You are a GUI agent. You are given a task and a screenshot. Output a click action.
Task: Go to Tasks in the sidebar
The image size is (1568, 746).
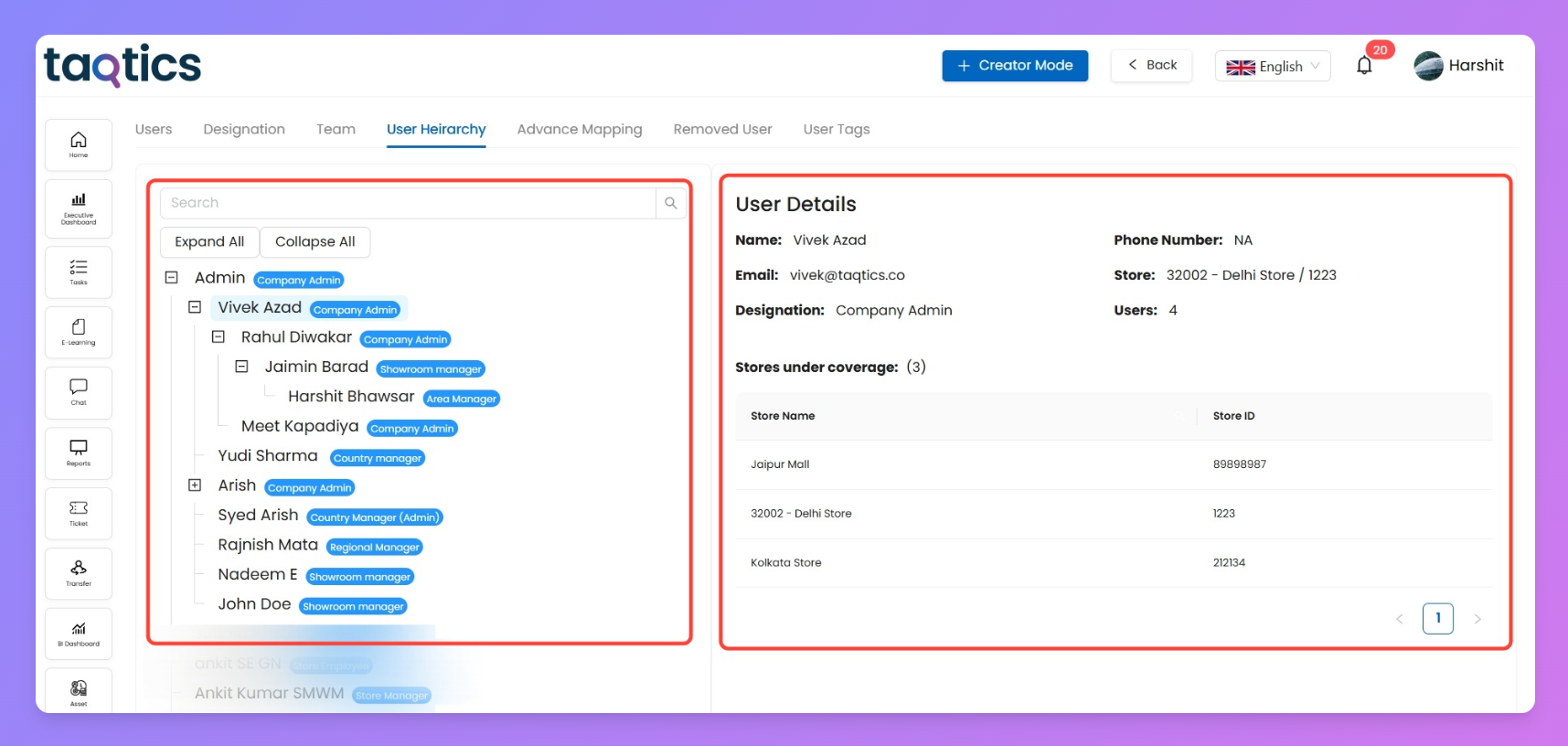pyautogui.click(x=79, y=272)
